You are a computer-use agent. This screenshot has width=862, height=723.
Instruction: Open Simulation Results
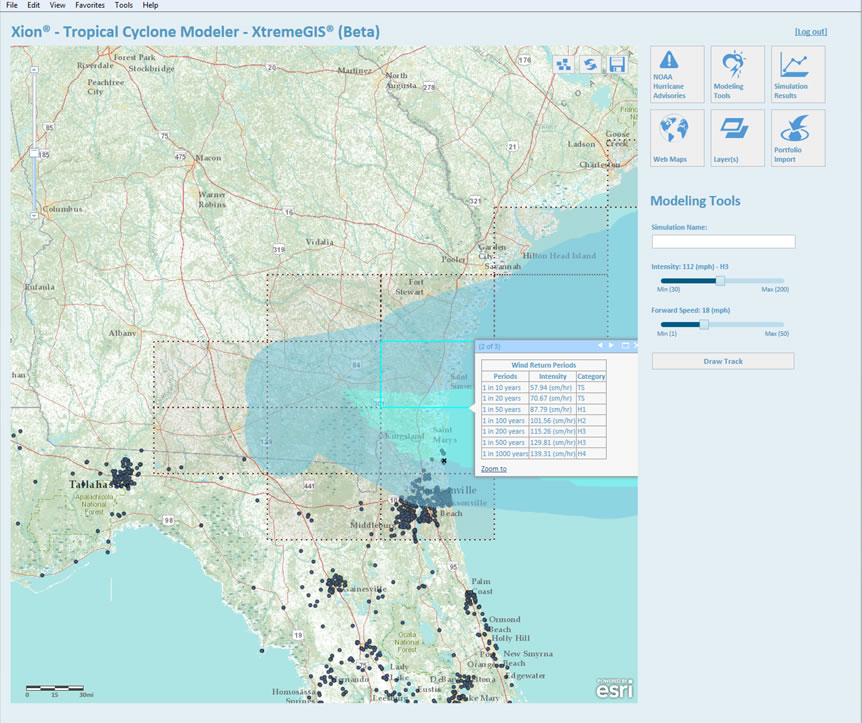click(x=797, y=73)
